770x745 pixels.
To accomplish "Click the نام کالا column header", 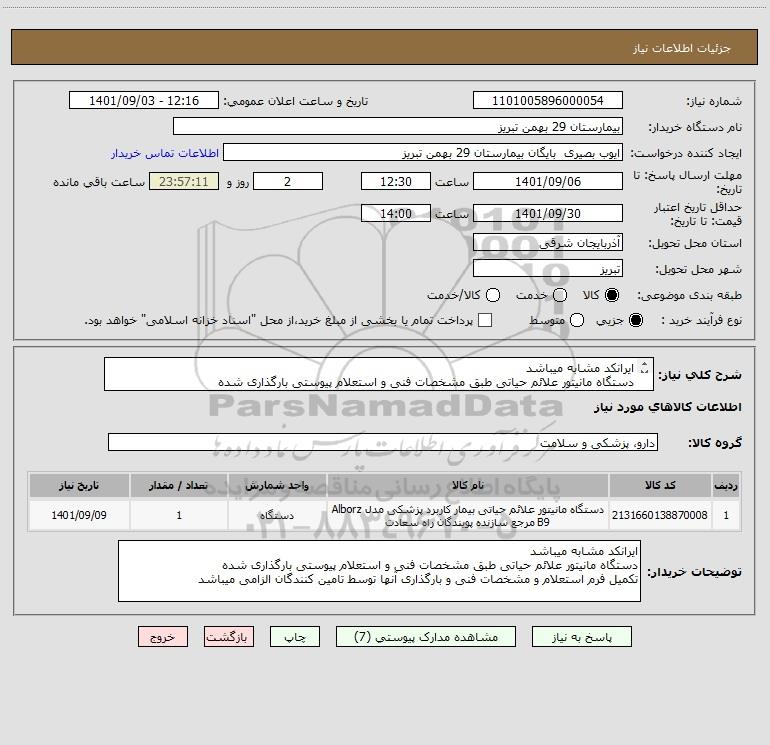I will tap(468, 485).
